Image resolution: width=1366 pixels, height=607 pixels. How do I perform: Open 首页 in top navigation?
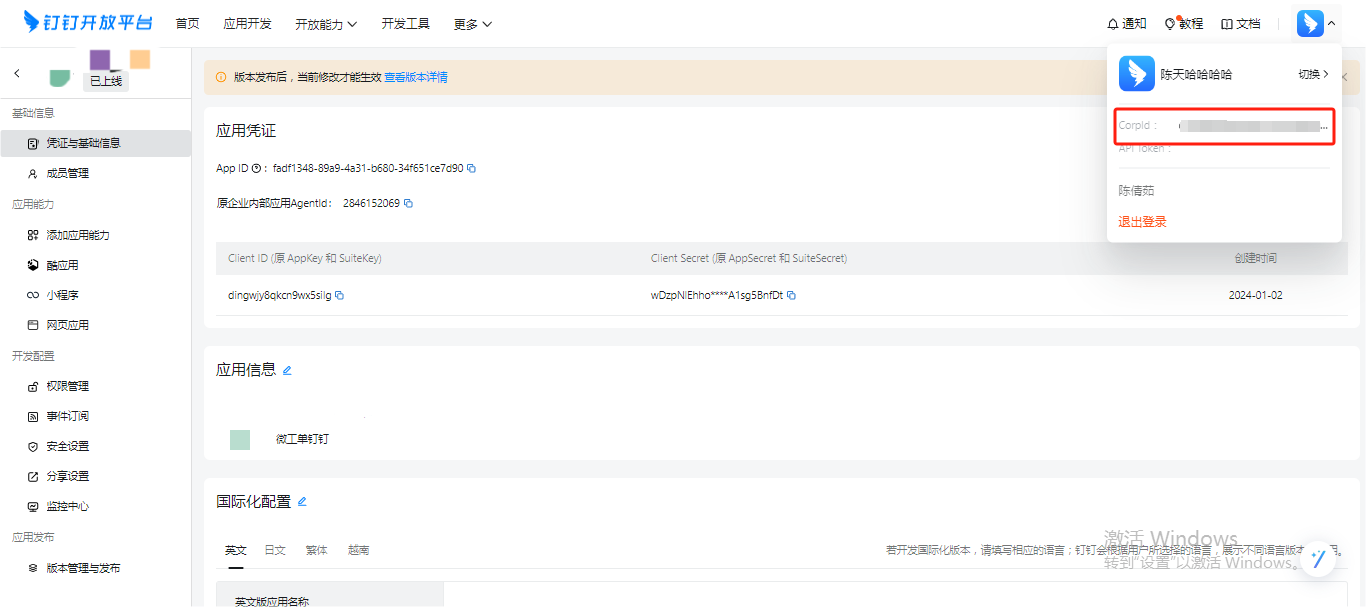coord(187,24)
